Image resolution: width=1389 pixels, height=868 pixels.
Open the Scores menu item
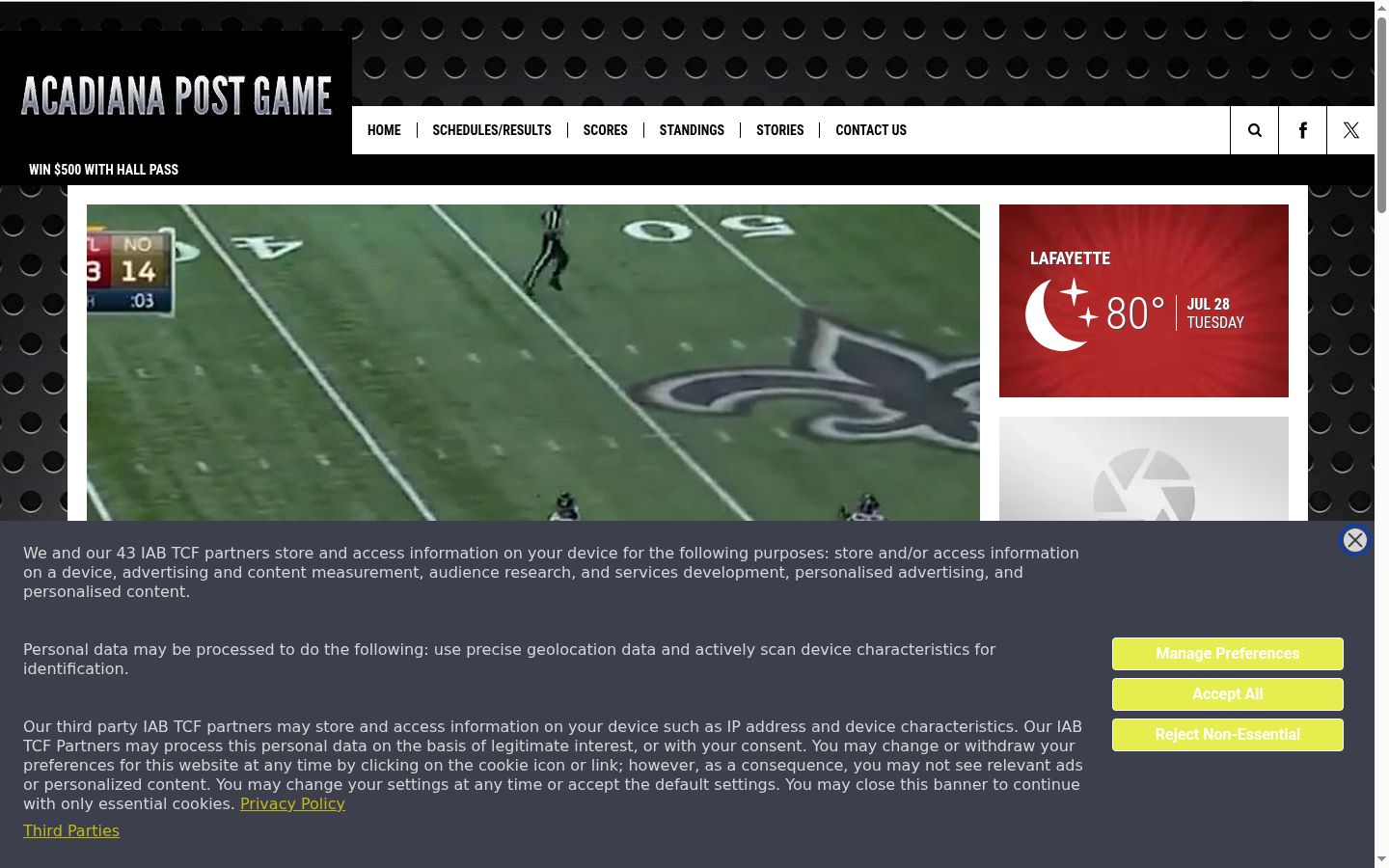click(x=605, y=130)
